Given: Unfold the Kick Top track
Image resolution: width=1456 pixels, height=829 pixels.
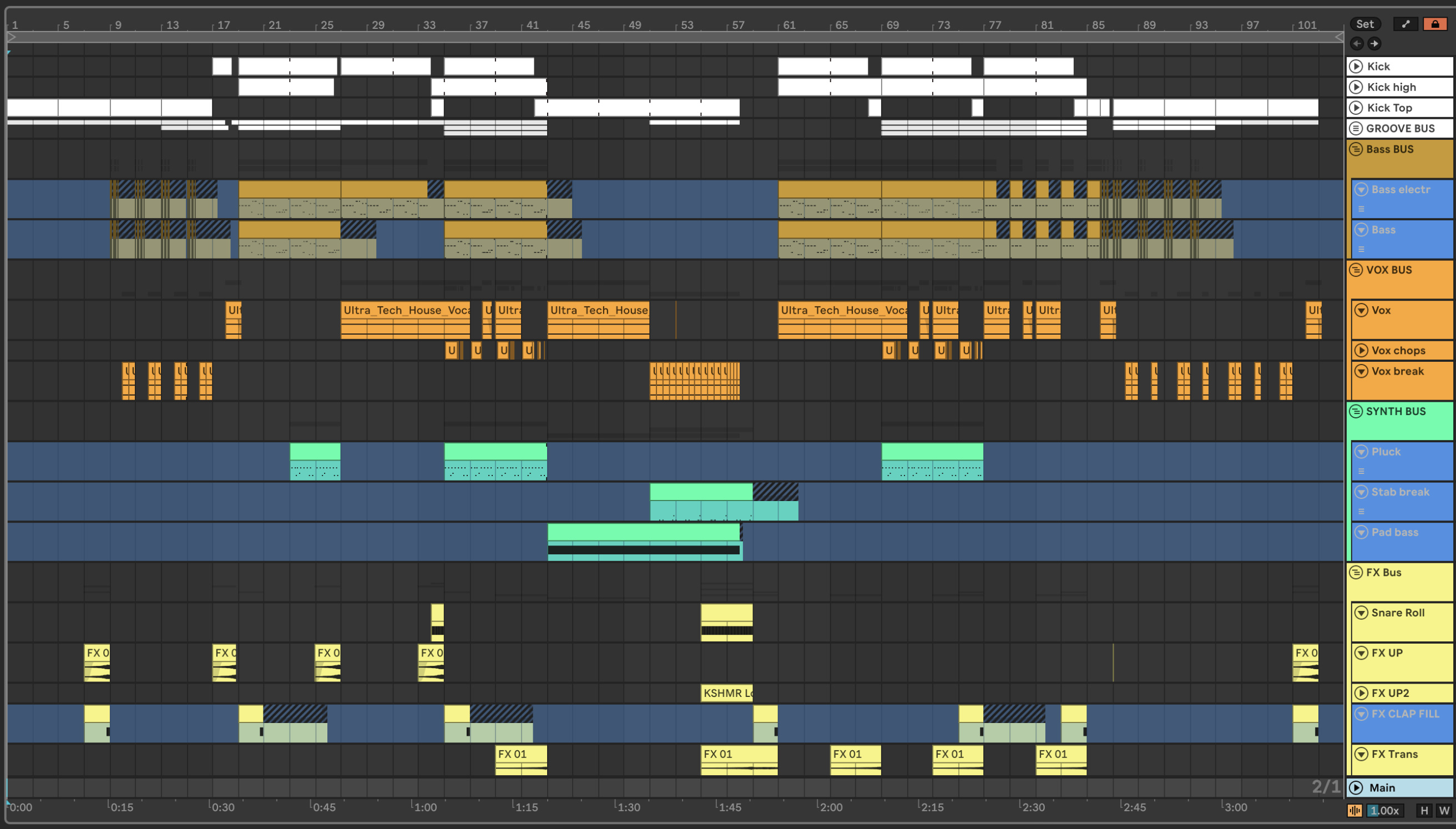Looking at the screenshot, I should [x=1356, y=108].
